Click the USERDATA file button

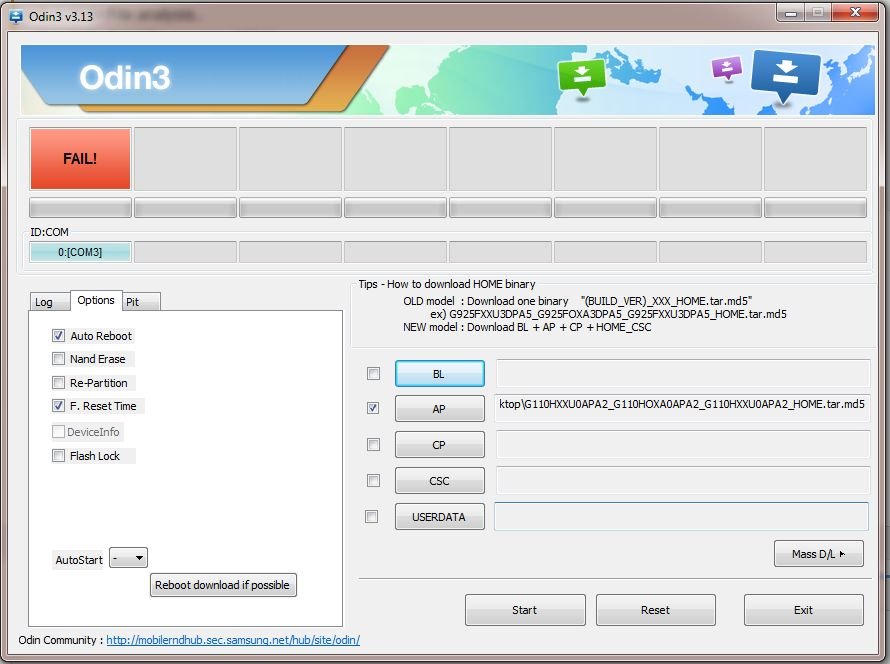tap(440, 516)
